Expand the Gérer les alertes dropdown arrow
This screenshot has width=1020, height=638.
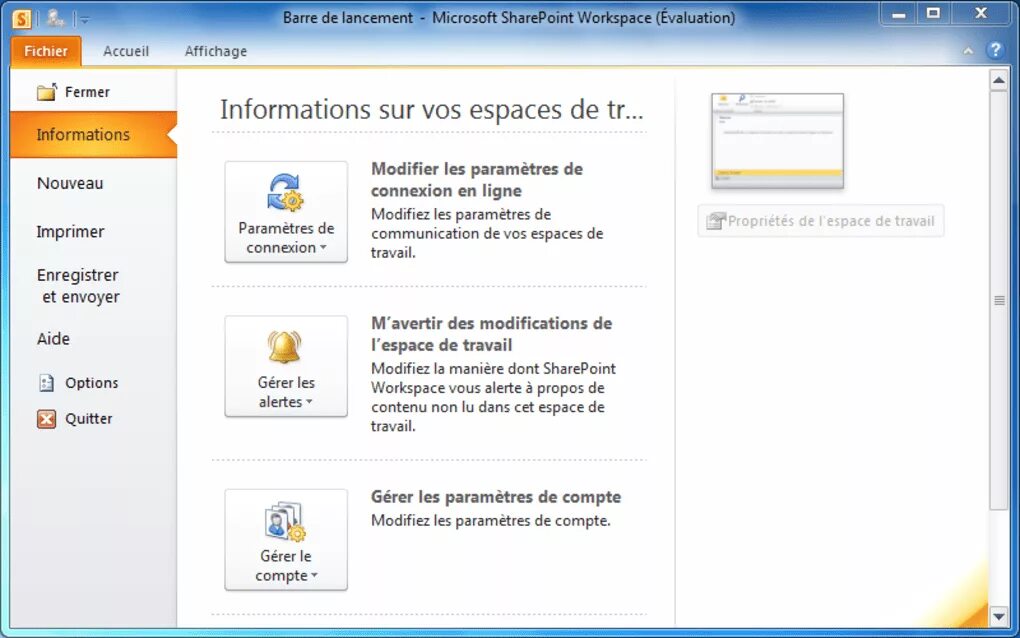click(309, 401)
